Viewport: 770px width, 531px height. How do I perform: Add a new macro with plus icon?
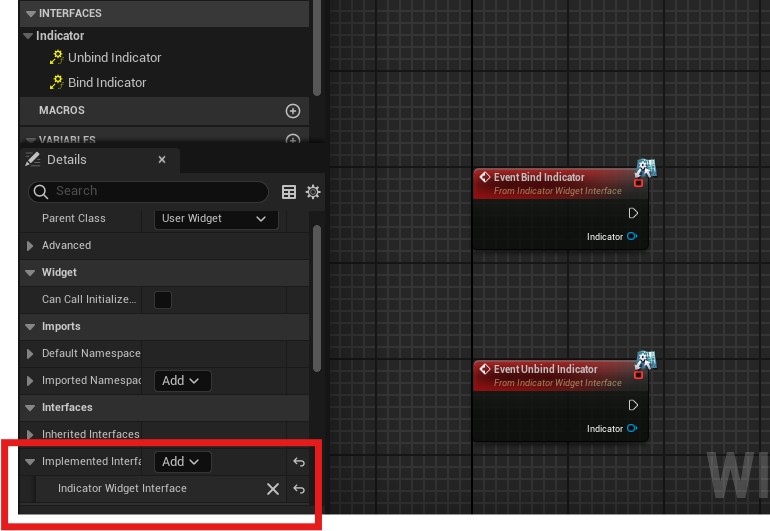(x=293, y=111)
